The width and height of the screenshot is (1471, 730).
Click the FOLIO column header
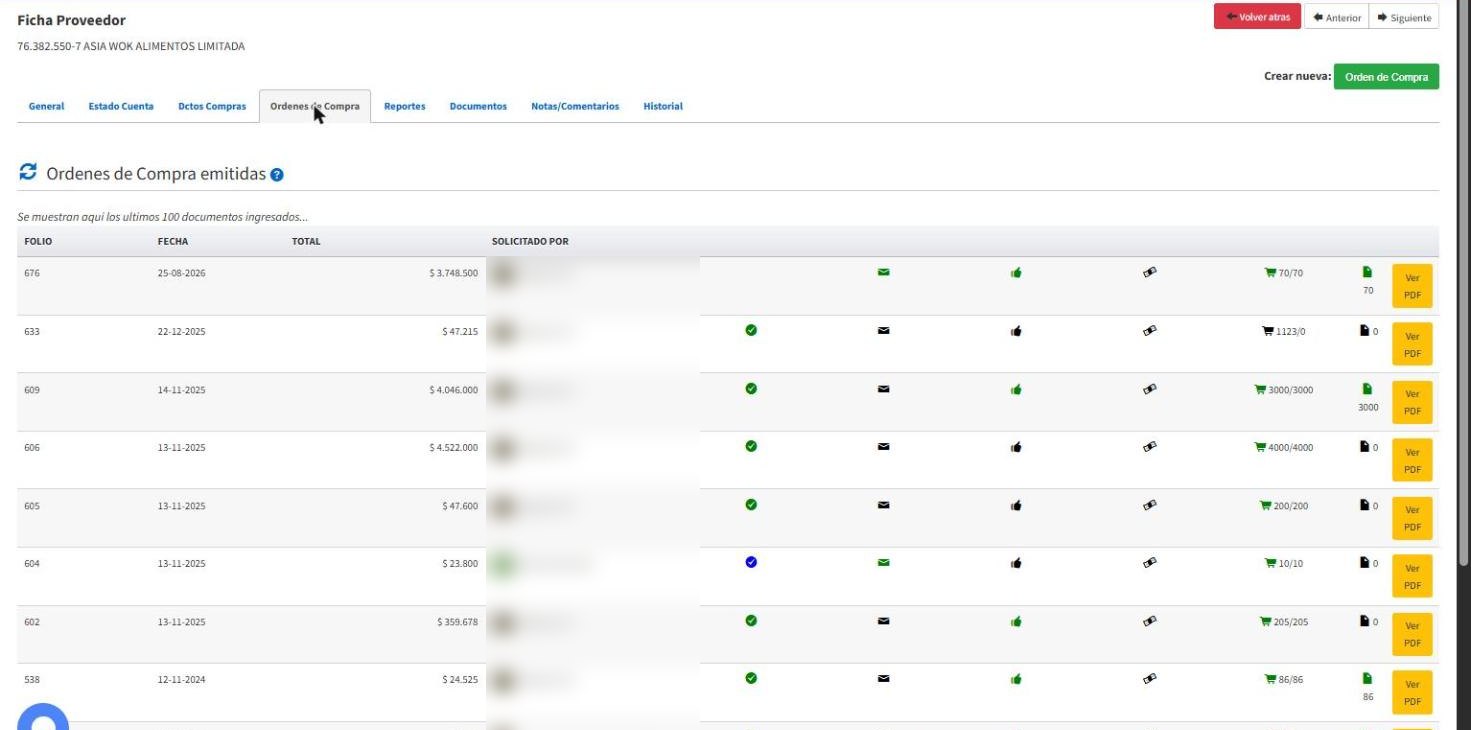38,241
